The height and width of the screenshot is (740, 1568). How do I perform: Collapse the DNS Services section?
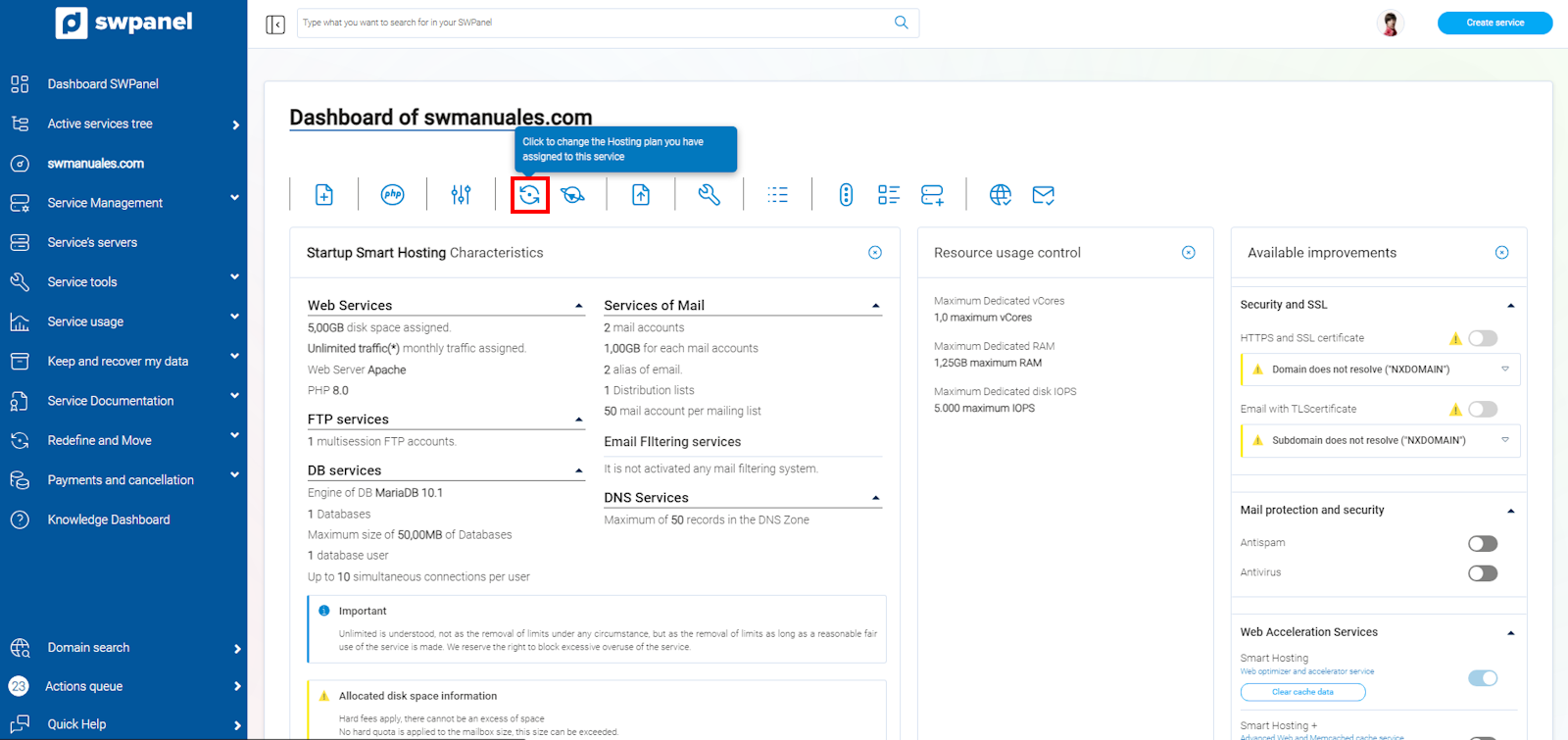point(876,498)
